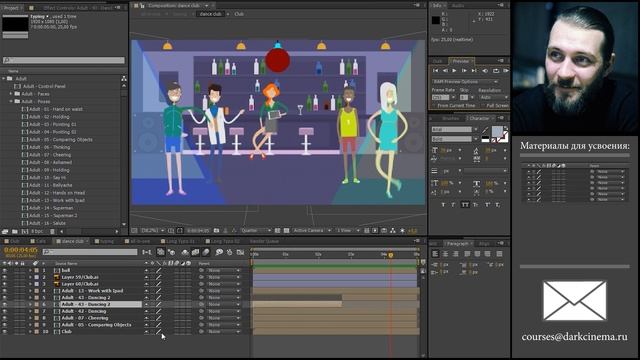
Task: Select Adult - 14 - Superman in Project
Action: coord(51,208)
